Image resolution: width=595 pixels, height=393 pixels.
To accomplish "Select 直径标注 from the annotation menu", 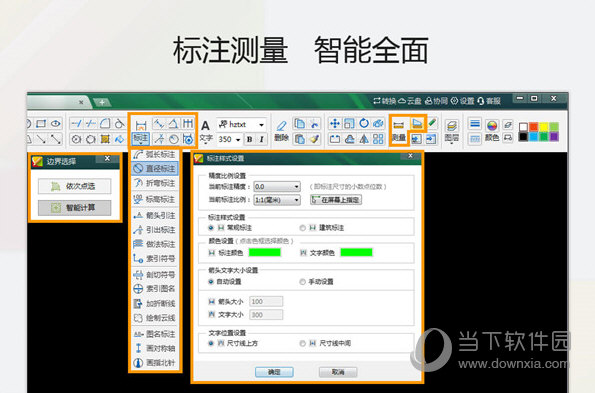I will pos(155,168).
